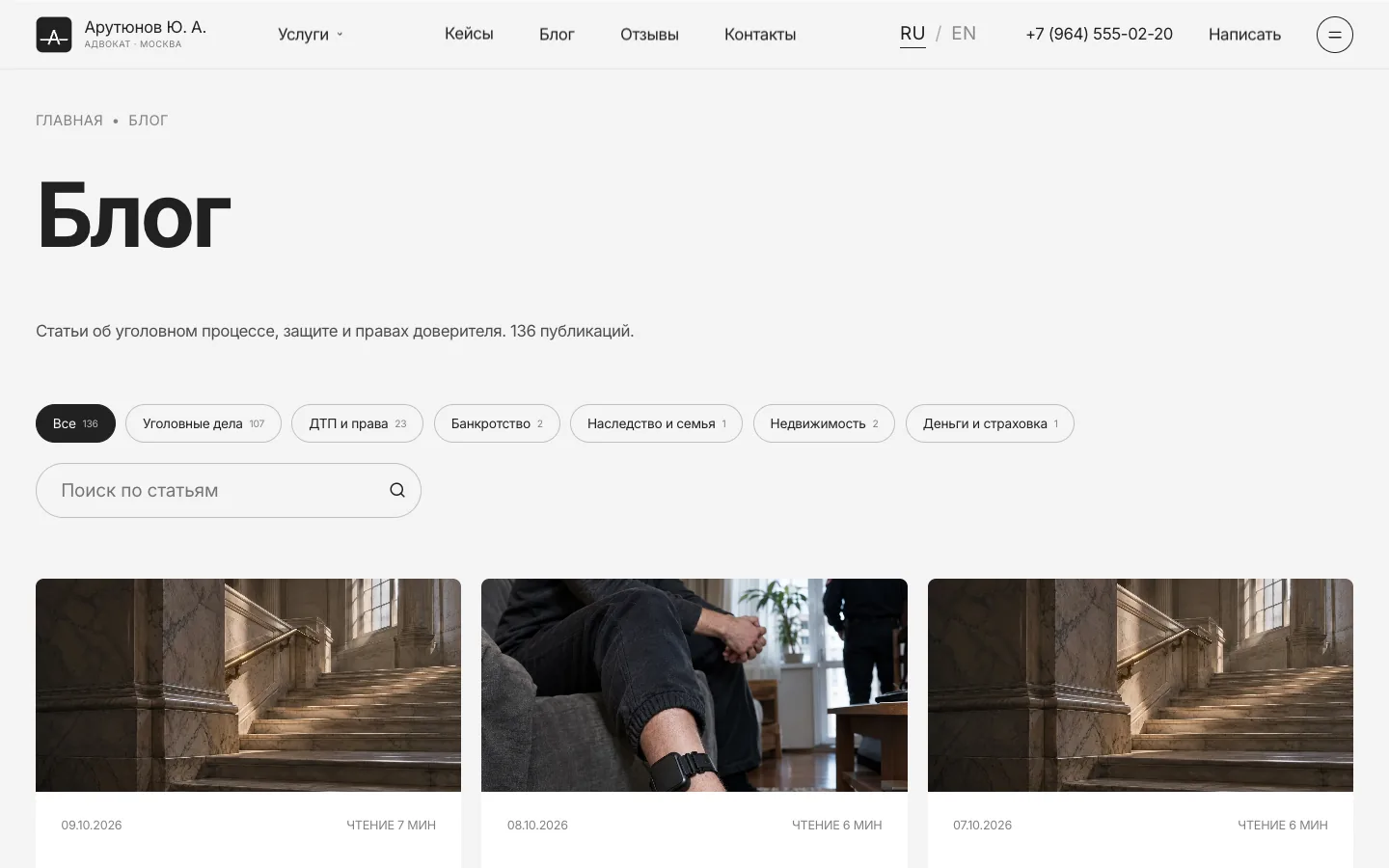The image size is (1389, 868).
Task: Click the date 07.10.2026
Action: (x=982, y=825)
